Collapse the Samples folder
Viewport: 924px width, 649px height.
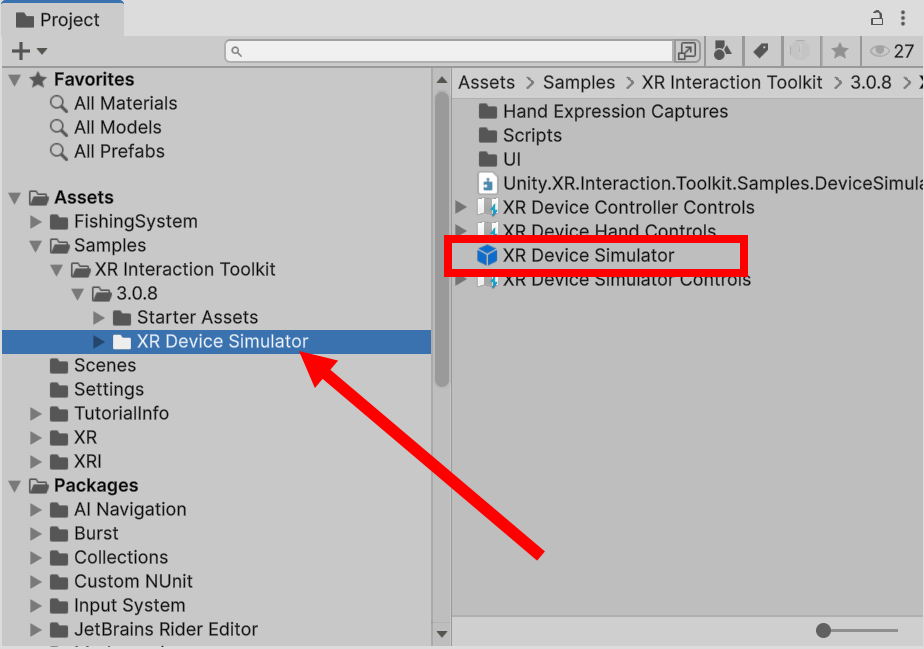point(36,246)
